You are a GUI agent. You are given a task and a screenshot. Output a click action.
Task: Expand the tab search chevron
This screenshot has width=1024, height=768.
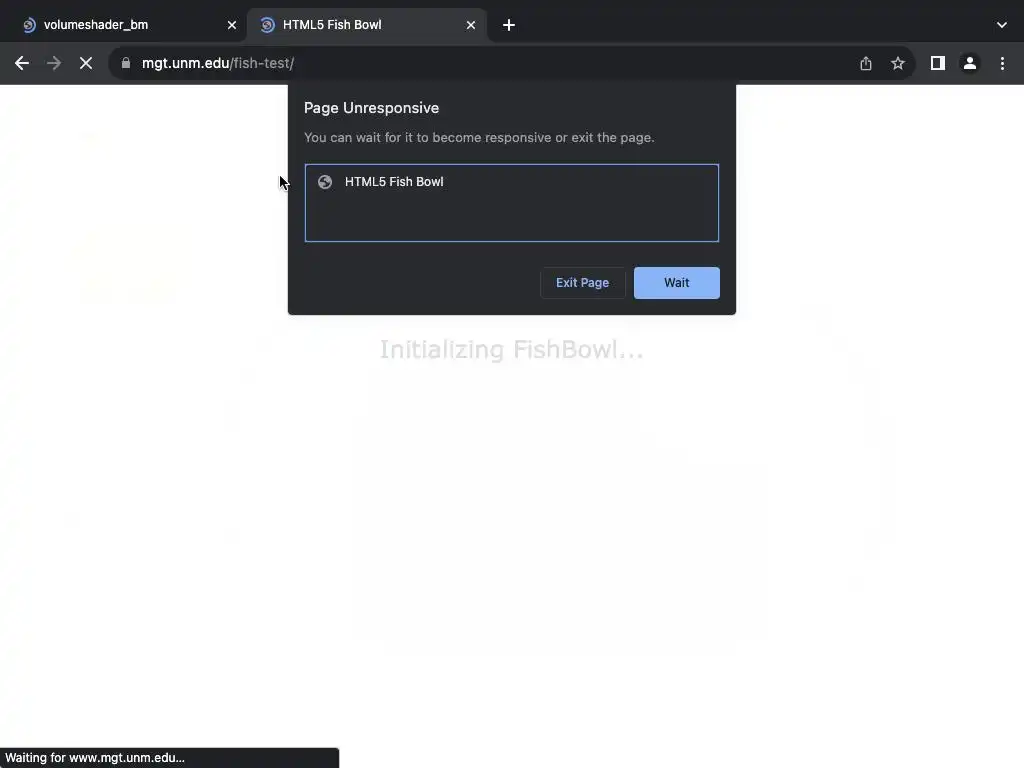pyautogui.click(x=1002, y=25)
